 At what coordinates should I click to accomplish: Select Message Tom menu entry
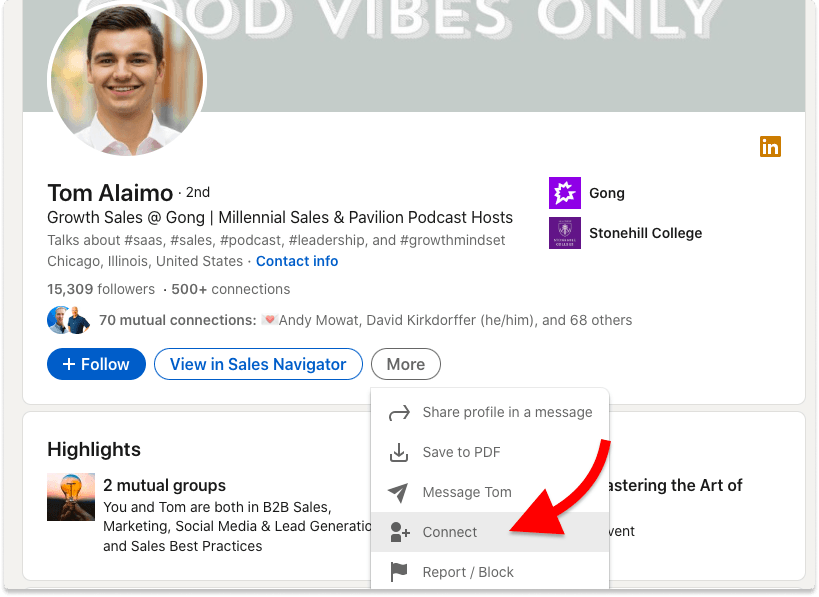tap(490, 492)
